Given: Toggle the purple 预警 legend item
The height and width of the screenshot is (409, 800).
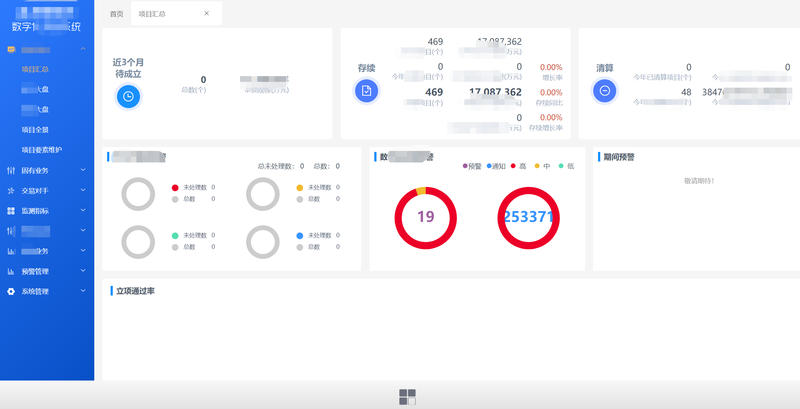Looking at the screenshot, I should (472, 166).
